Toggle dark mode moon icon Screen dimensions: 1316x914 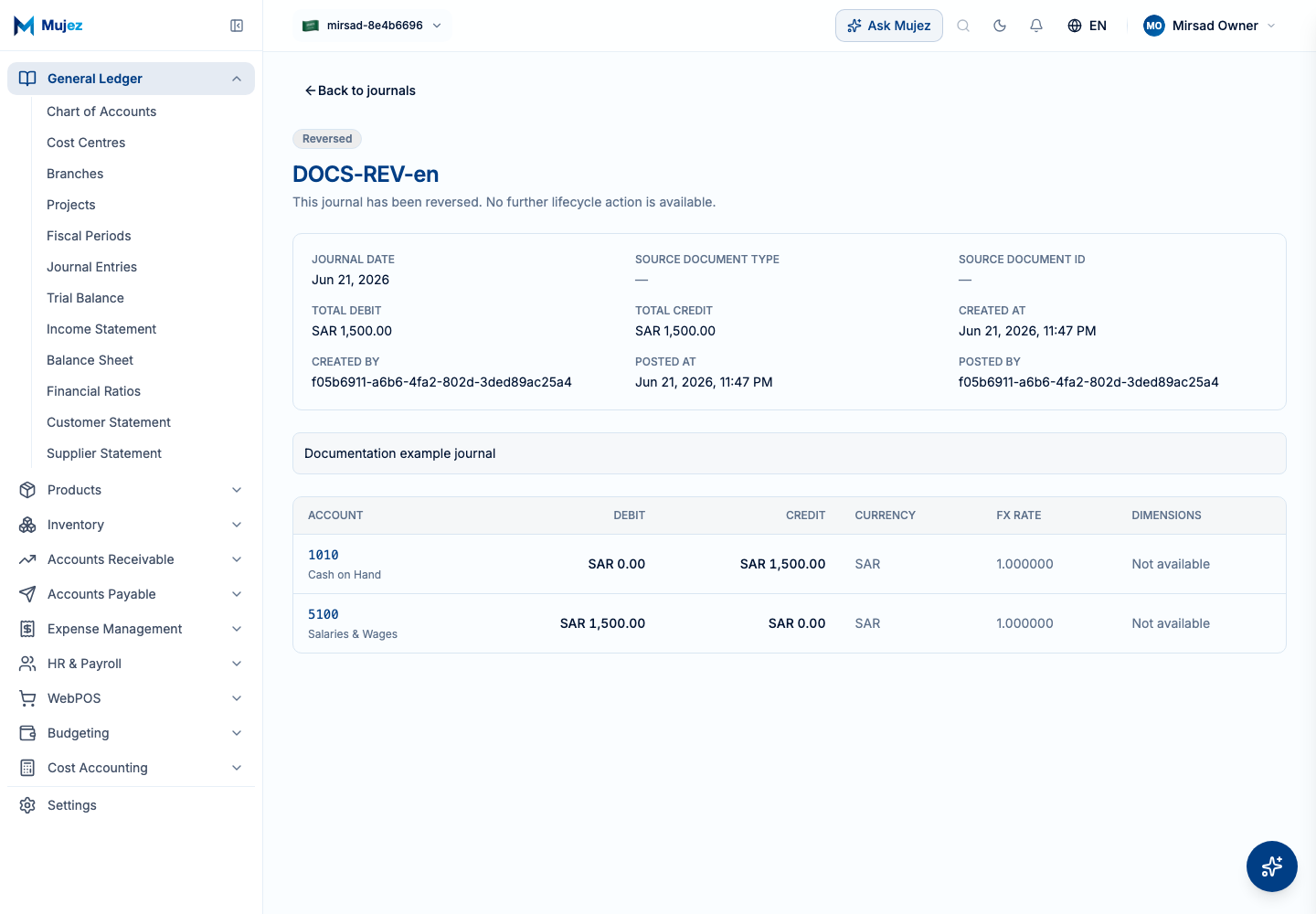(1000, 26)
